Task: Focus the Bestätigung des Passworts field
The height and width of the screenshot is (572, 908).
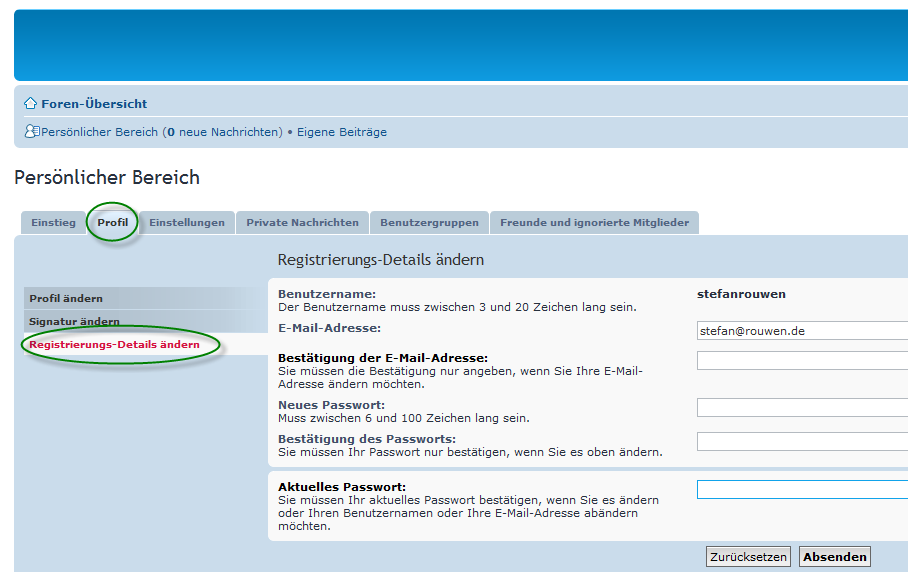Action: pos(802,441)
